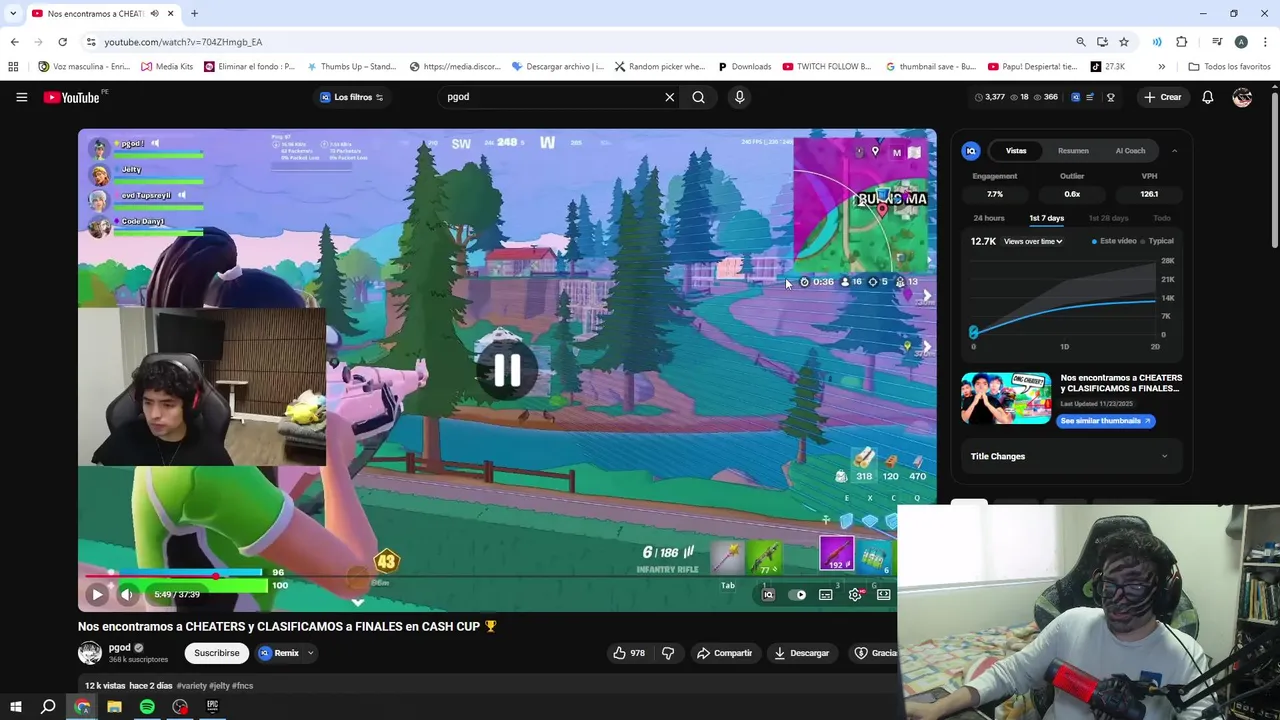Click the Descargar download button
The image size is (1280, 720).
point(802,653)
